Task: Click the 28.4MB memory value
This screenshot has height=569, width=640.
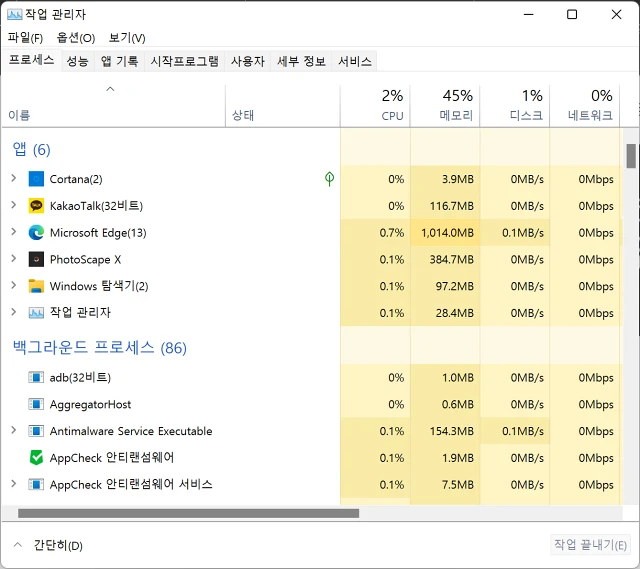Action: 454,313
